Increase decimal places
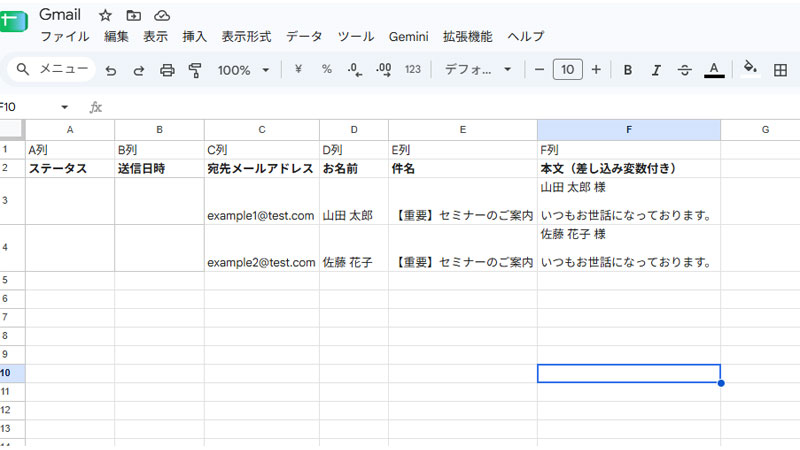 [384, 70]
